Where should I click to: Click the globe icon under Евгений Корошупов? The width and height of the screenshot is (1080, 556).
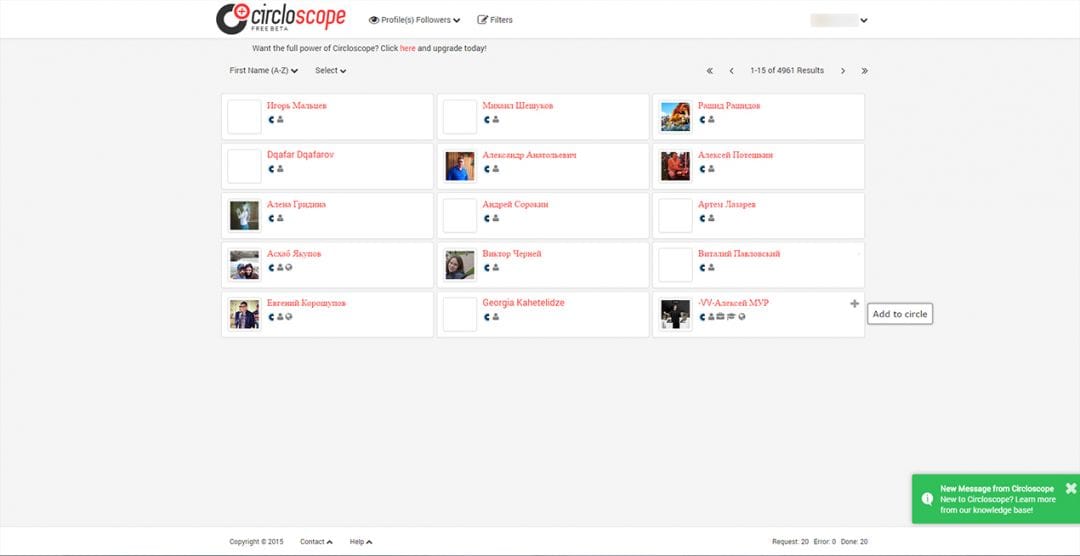(x=289, y=317)
